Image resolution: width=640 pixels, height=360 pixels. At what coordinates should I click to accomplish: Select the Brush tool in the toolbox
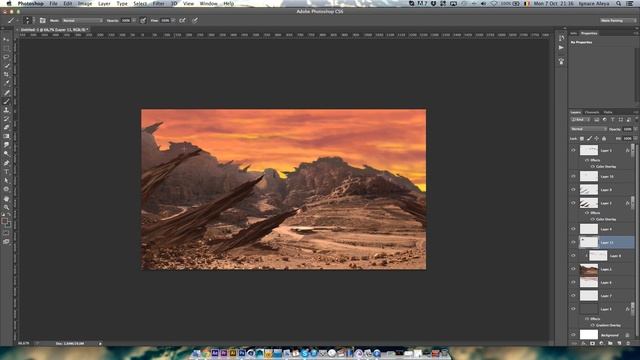[x=6, y=101]
